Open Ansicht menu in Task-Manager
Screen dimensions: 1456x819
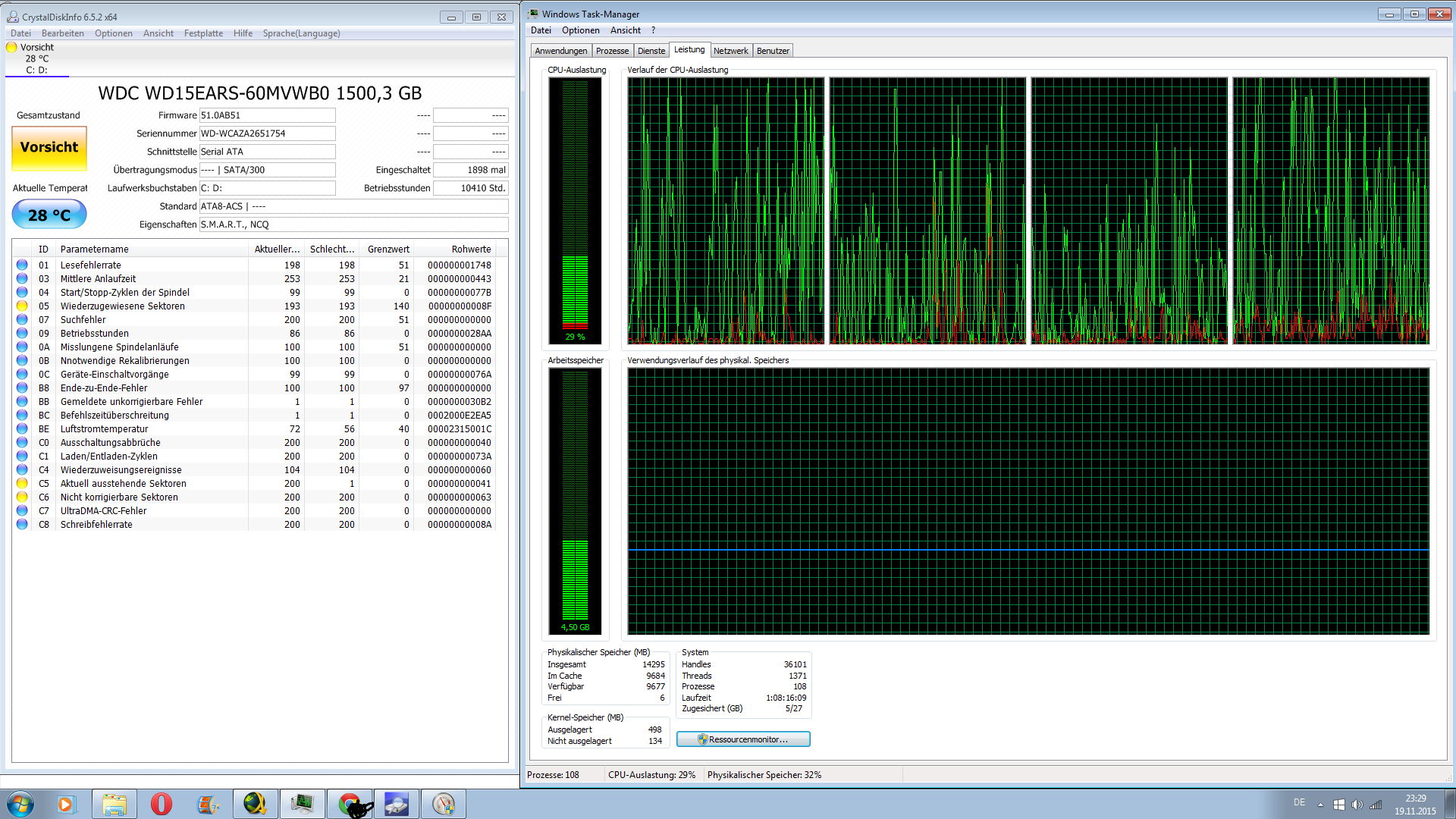(625, 30)
